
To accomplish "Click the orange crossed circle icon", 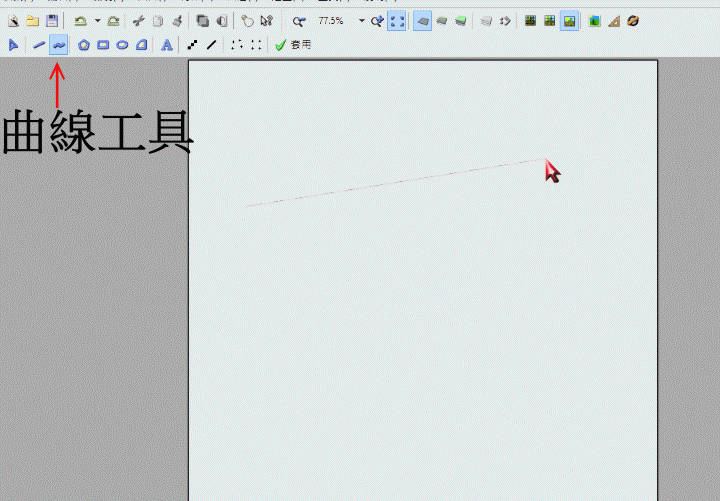I will 633,21.
